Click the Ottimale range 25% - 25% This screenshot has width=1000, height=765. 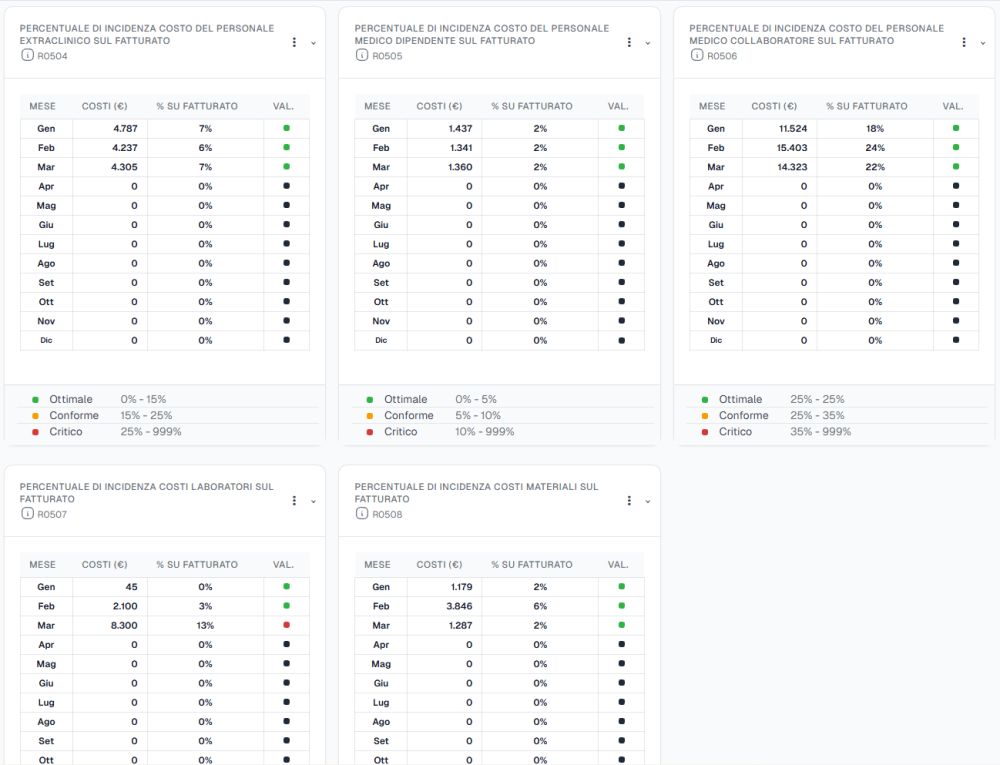point(817,399)
